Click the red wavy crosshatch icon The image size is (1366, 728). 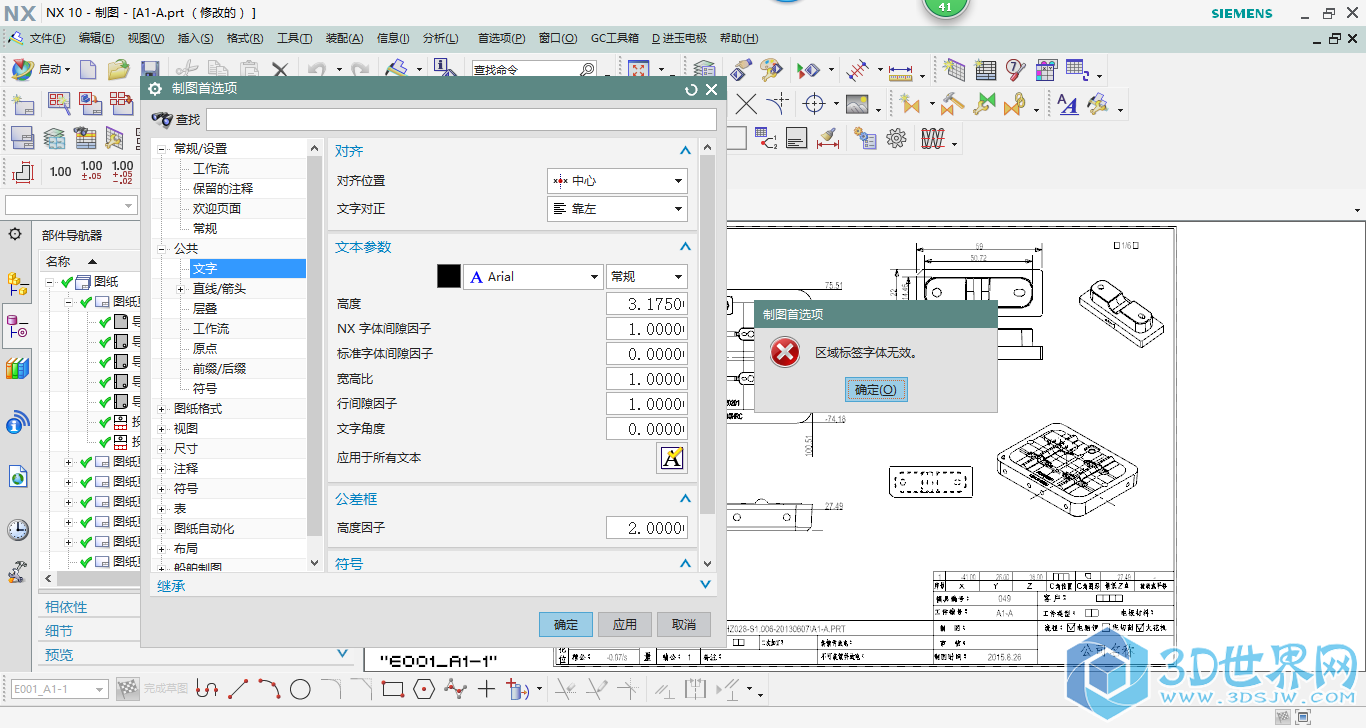click(932, 138)
